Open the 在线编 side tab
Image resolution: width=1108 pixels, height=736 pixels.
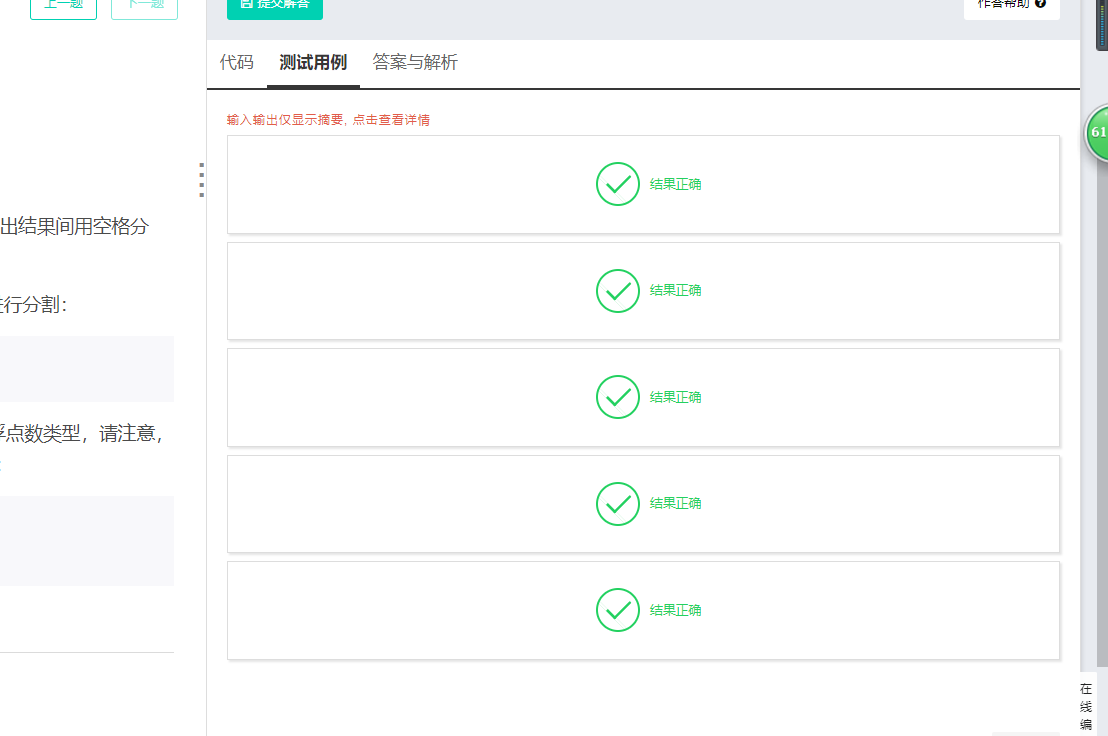click(1086, 706)
